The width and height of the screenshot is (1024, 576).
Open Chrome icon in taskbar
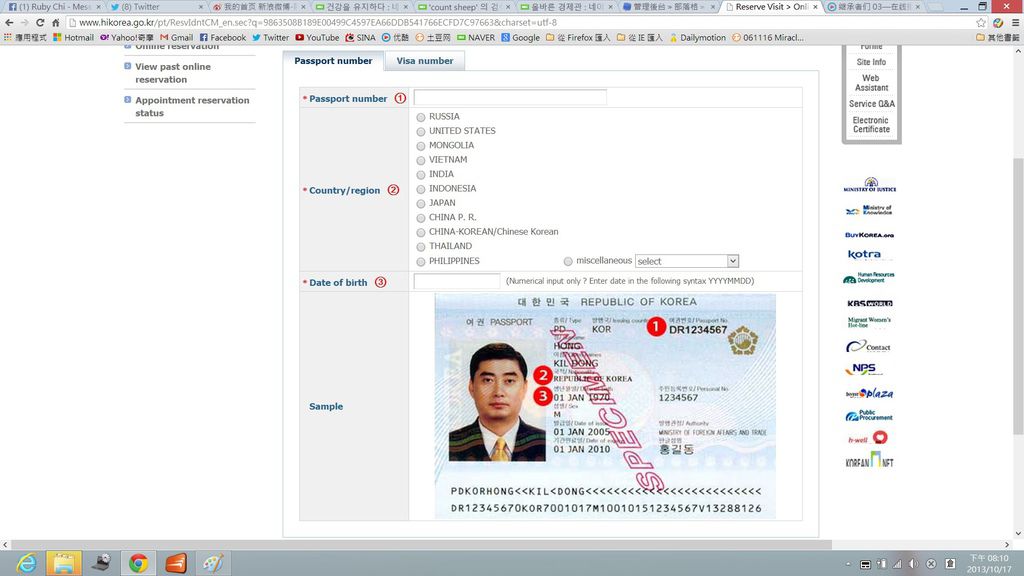coord(138,563)
